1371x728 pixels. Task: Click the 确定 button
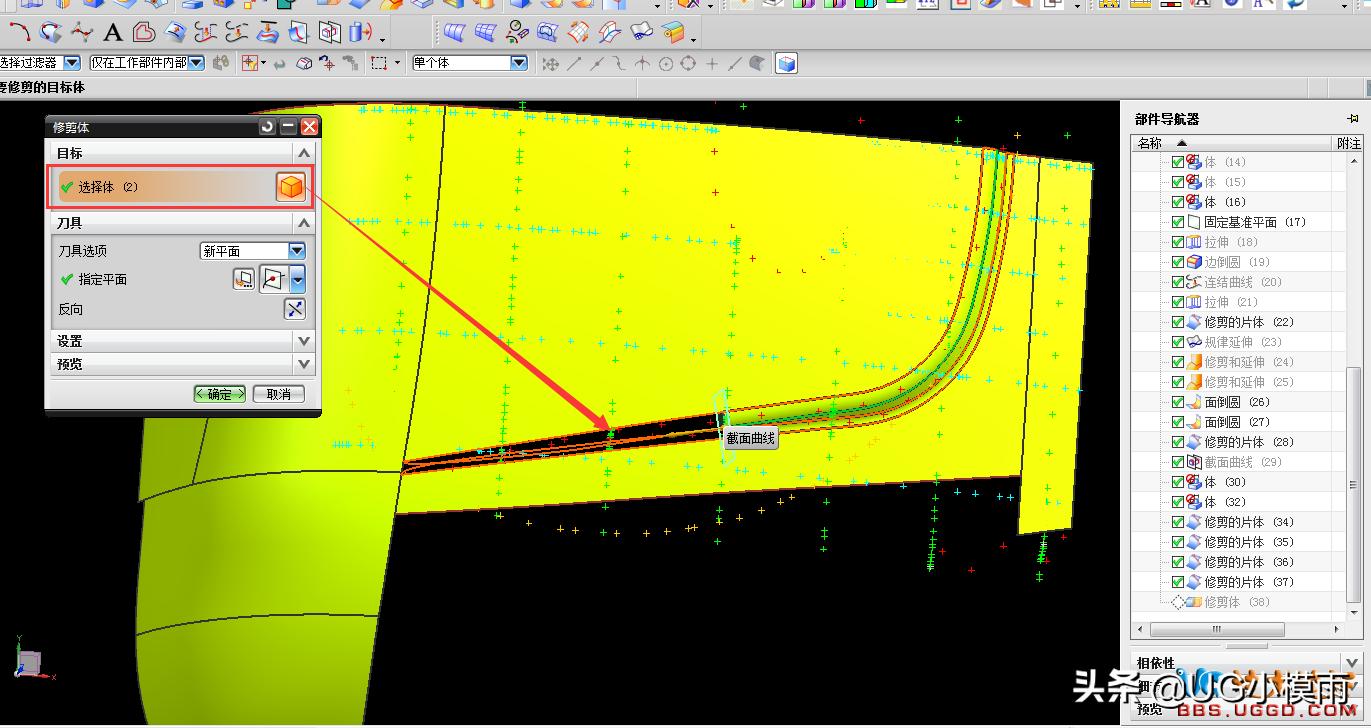click(219, 394)
